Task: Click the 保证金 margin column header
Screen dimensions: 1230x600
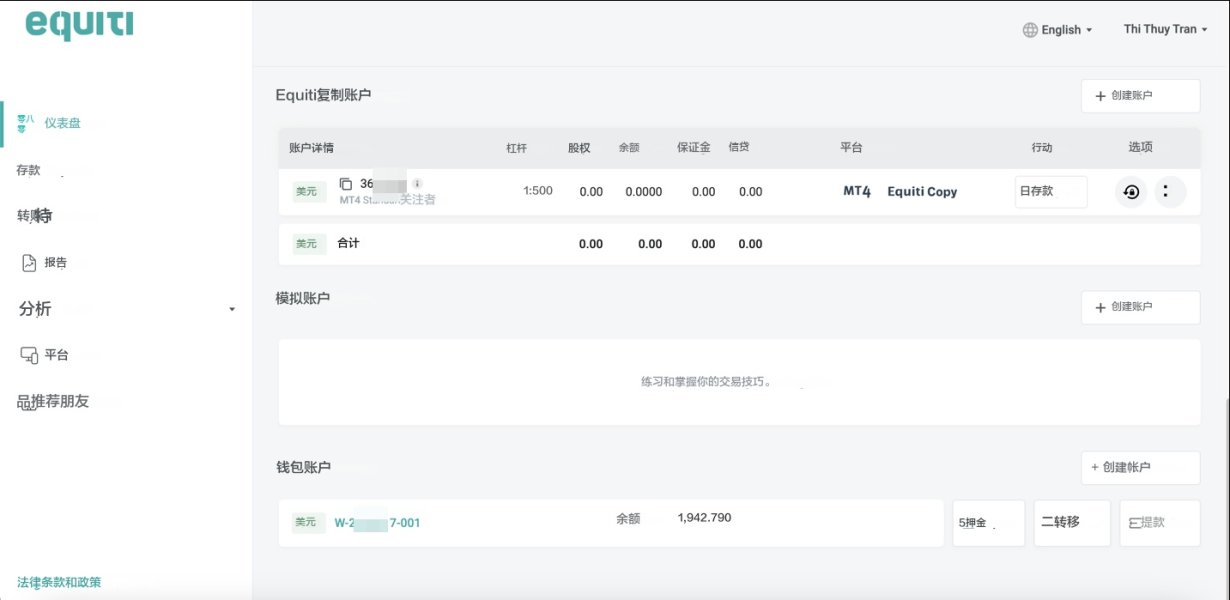Action: (x=693, y=148)
